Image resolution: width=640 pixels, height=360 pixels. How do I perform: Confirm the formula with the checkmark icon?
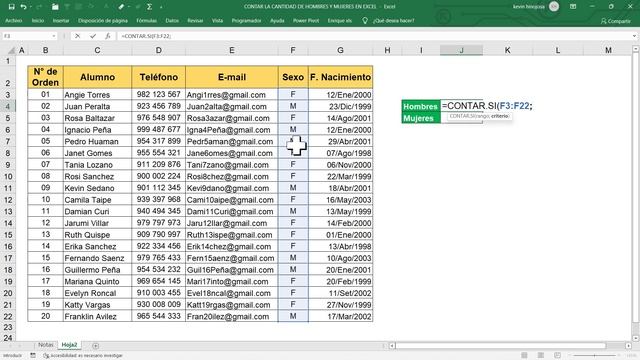(93, 36)
